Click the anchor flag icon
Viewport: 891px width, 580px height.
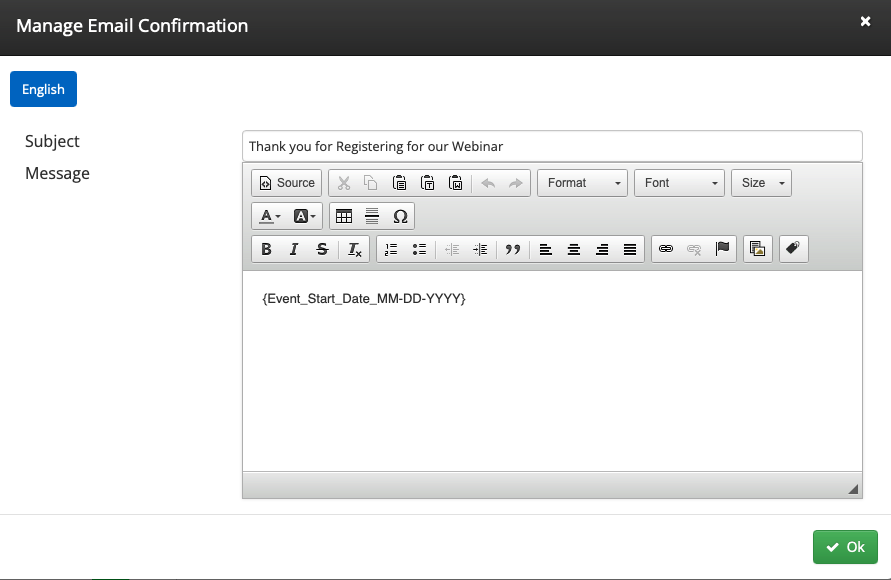pos(722,250)
